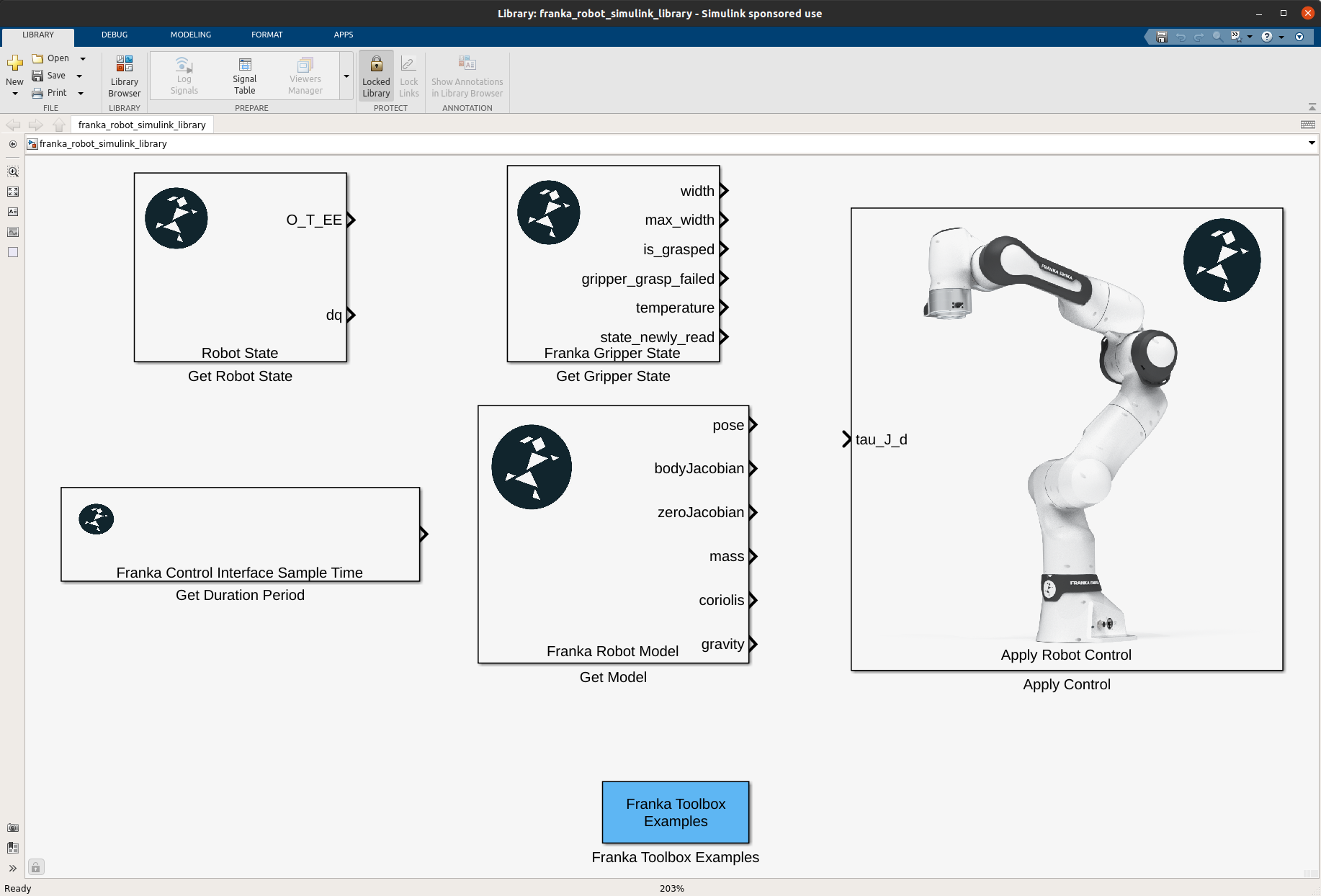Image resolution: width=1321 pixels, height=896 pixels.
Task: Click the Help question mark icon
Action: click(x=1267, y=37)
